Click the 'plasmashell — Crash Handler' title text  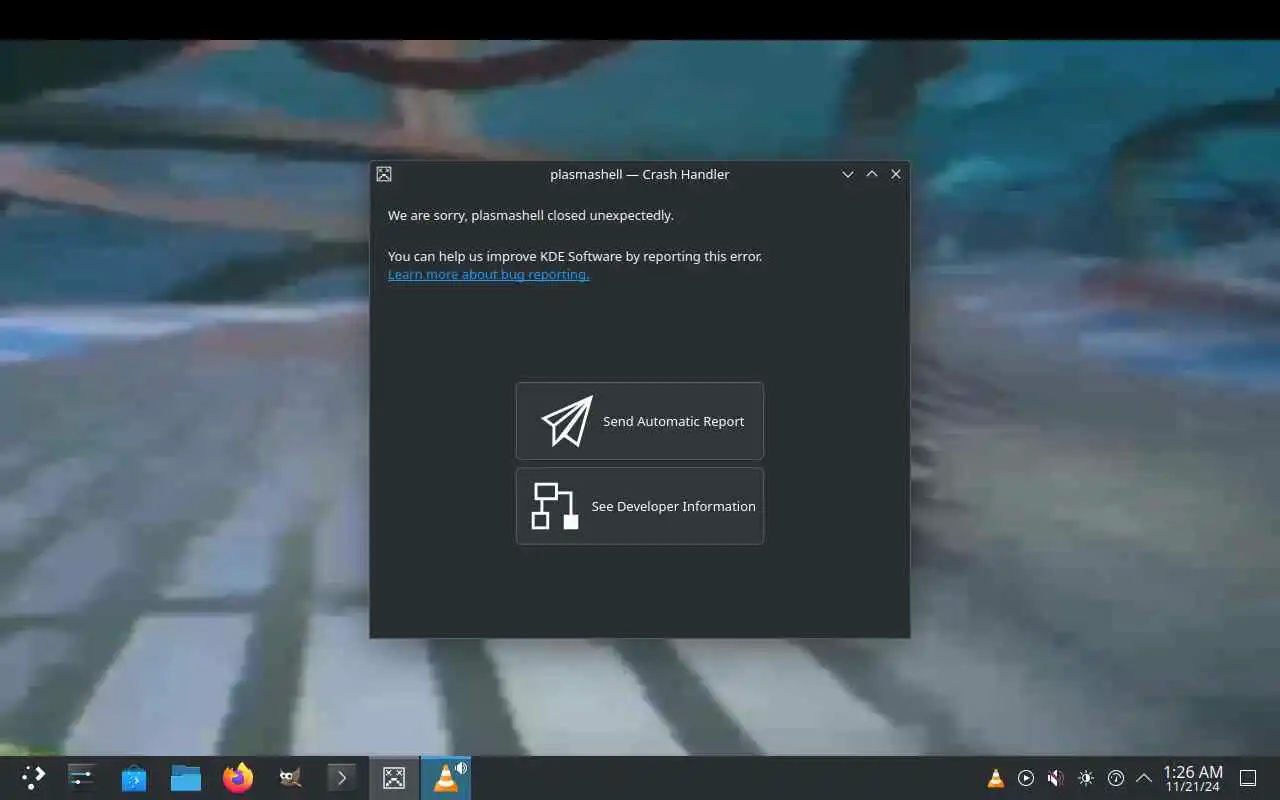tap(640, 174)
